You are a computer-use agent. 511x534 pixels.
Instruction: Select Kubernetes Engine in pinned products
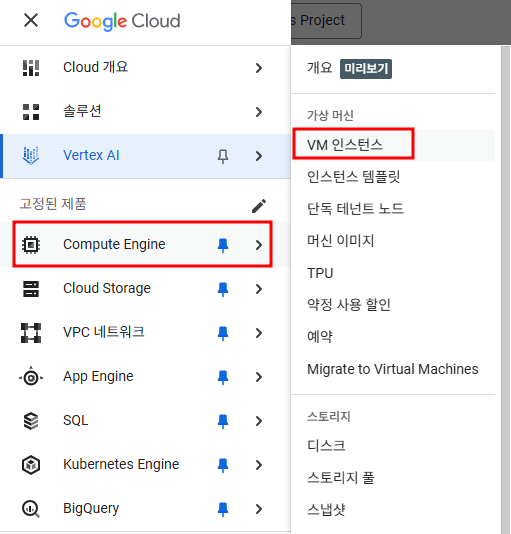(145, 465)
